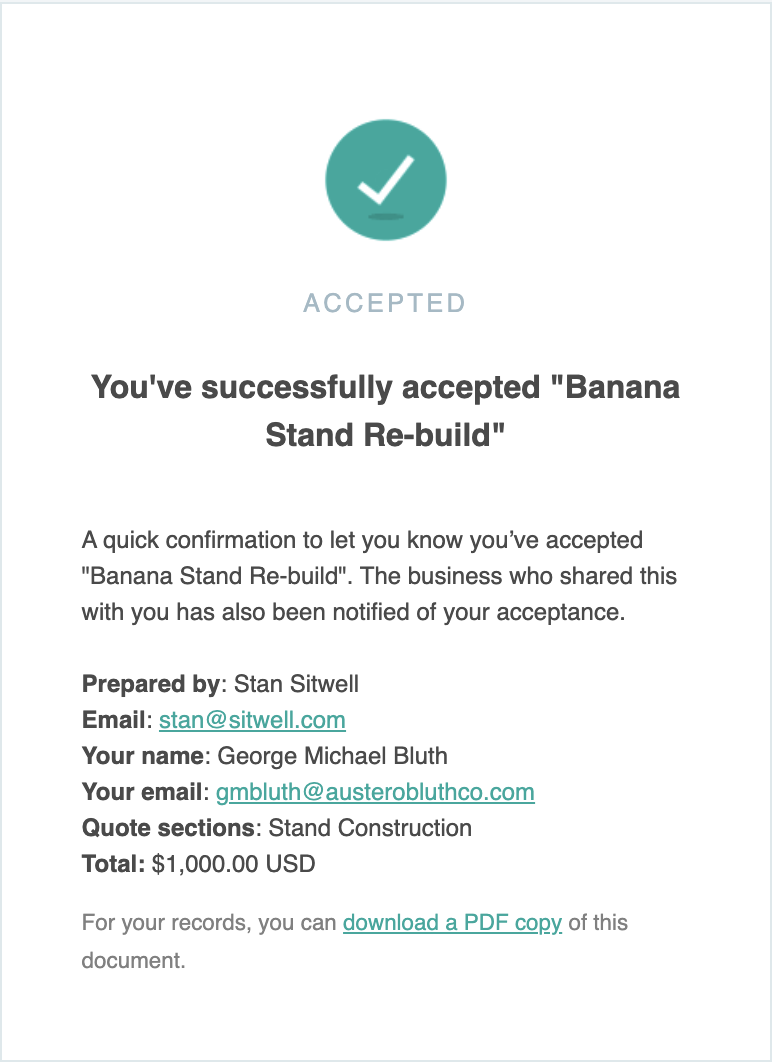The image size is (772, 1062).
Task: Click the bold "Email" label
Action: coord(113,719)
